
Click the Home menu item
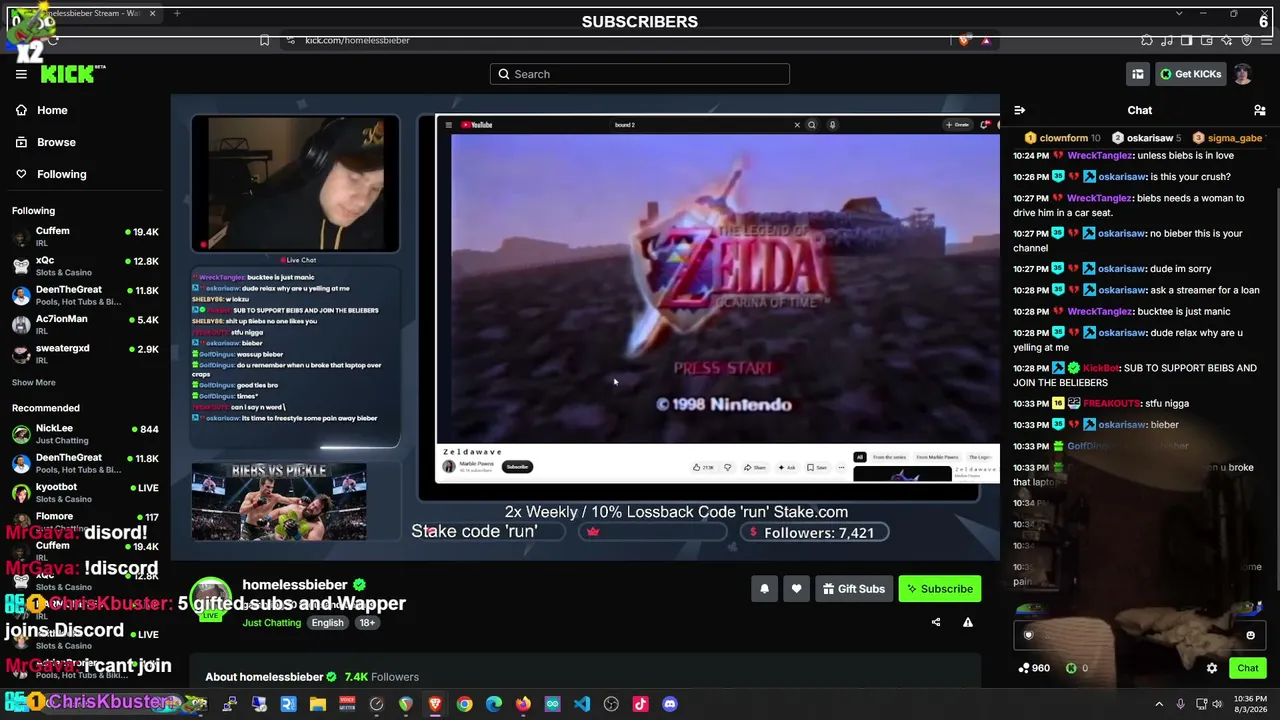[85, 110]
